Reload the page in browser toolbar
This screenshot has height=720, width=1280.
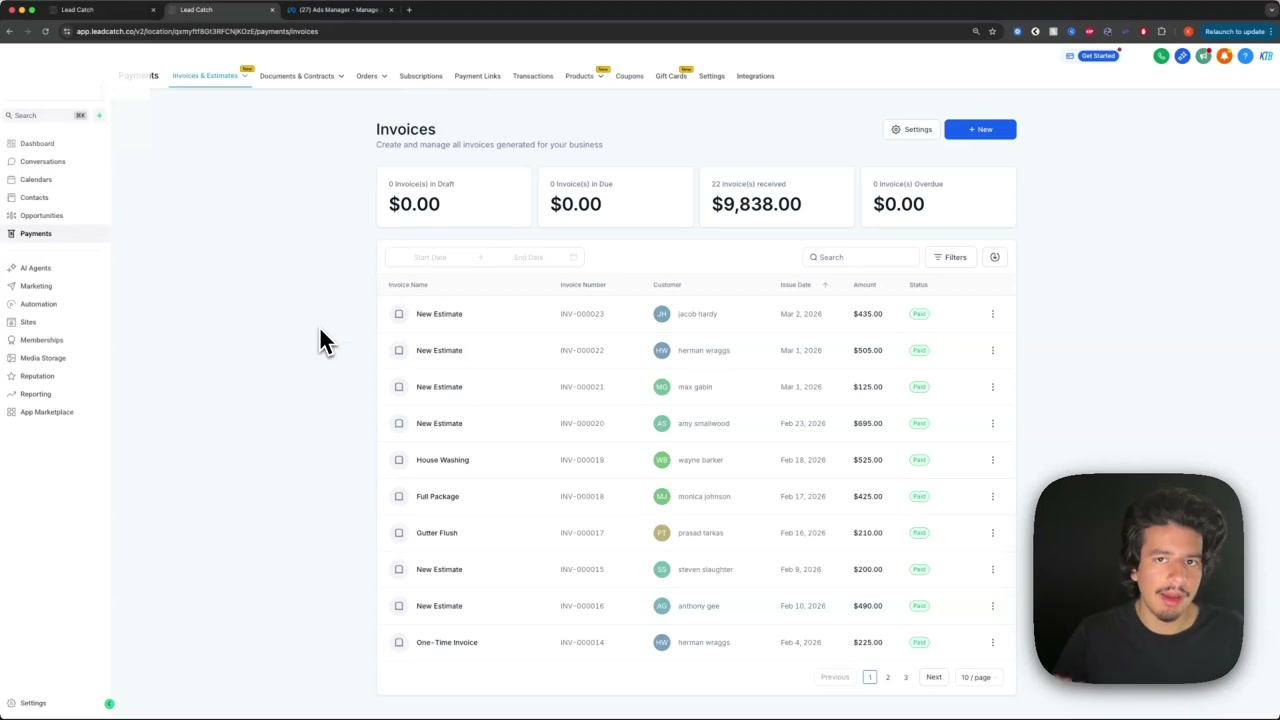pos(45,31)
